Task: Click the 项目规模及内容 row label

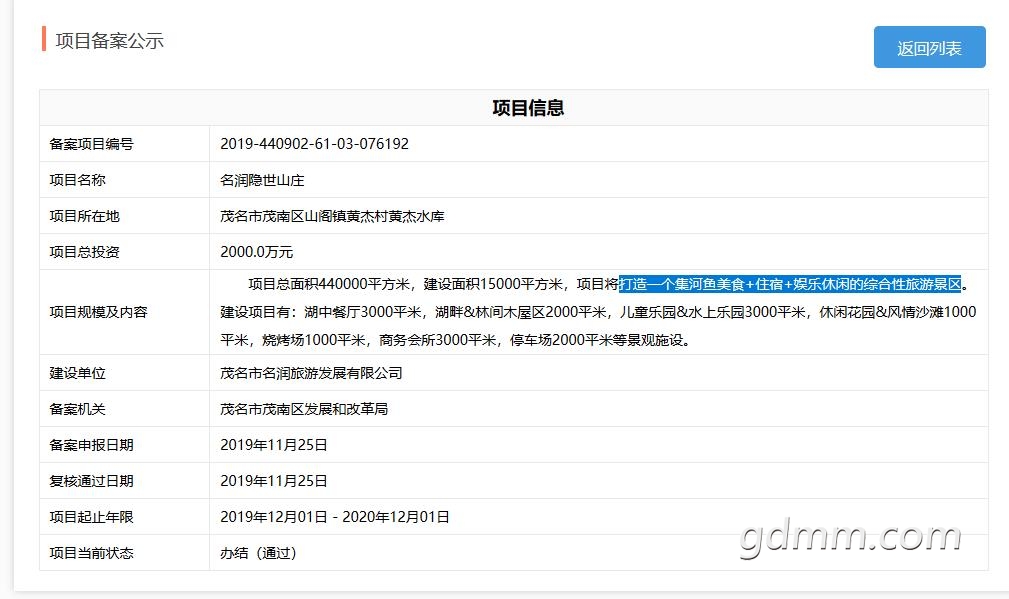Action: point(98,312)
